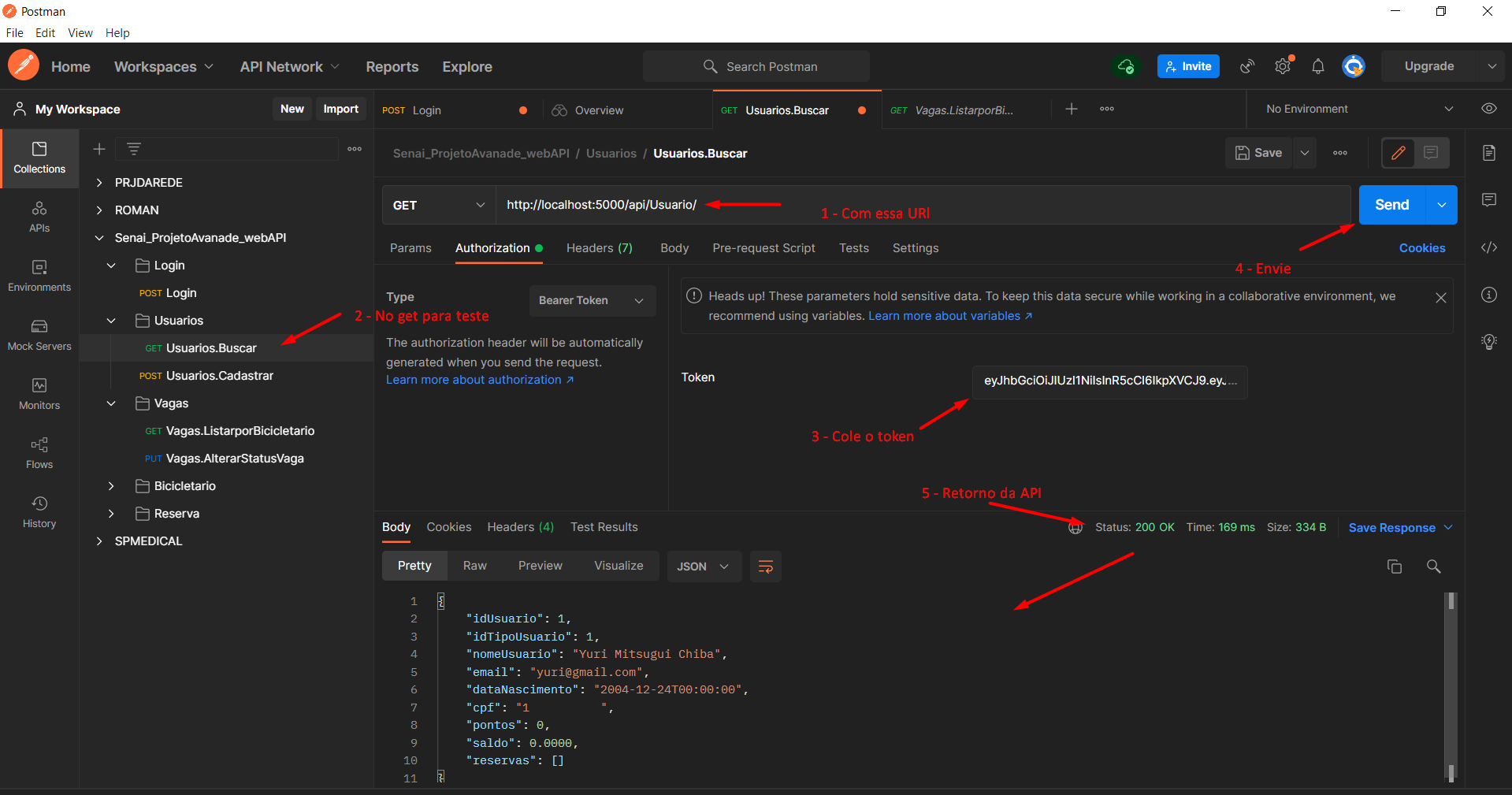1512x795 pixels.
Task: Open the Mock Servers panel
Action: [39, 336]
